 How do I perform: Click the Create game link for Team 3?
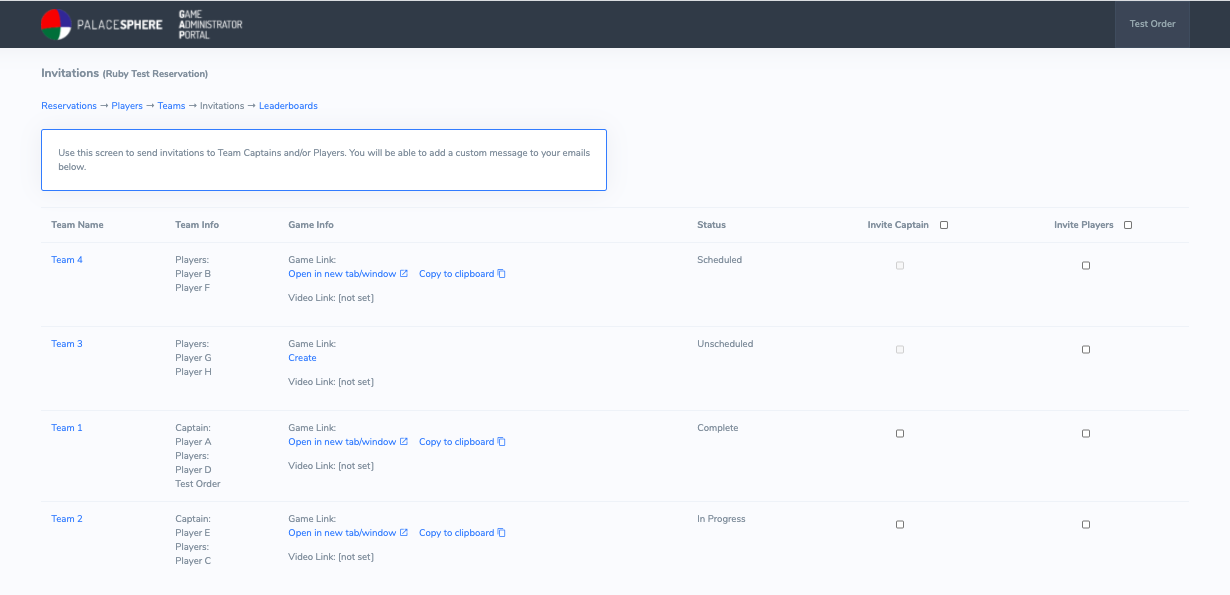(x=302, y=358)
